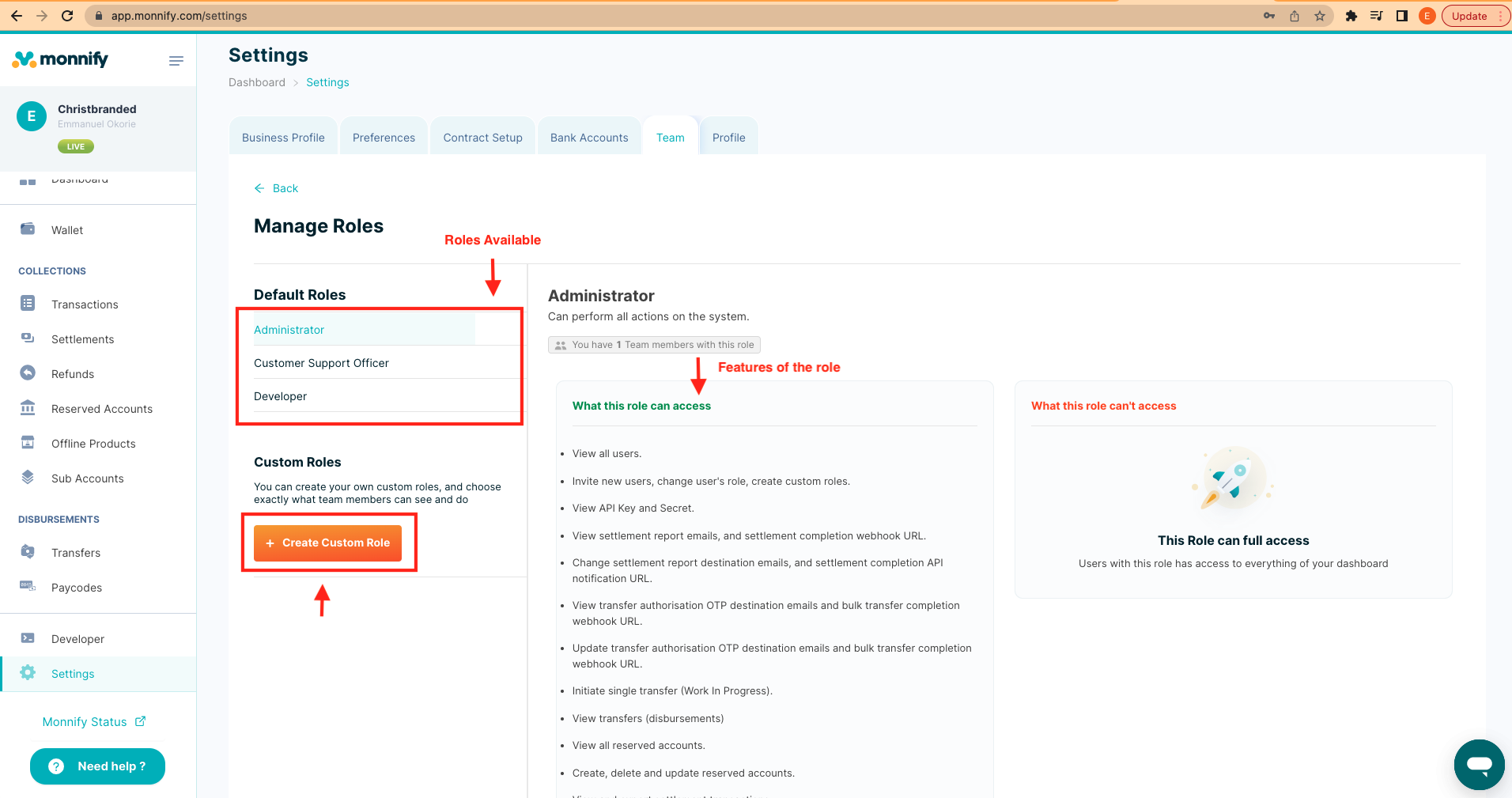
Task: Select the Transactions icon in the sidebar
Action: coord(28,304)
